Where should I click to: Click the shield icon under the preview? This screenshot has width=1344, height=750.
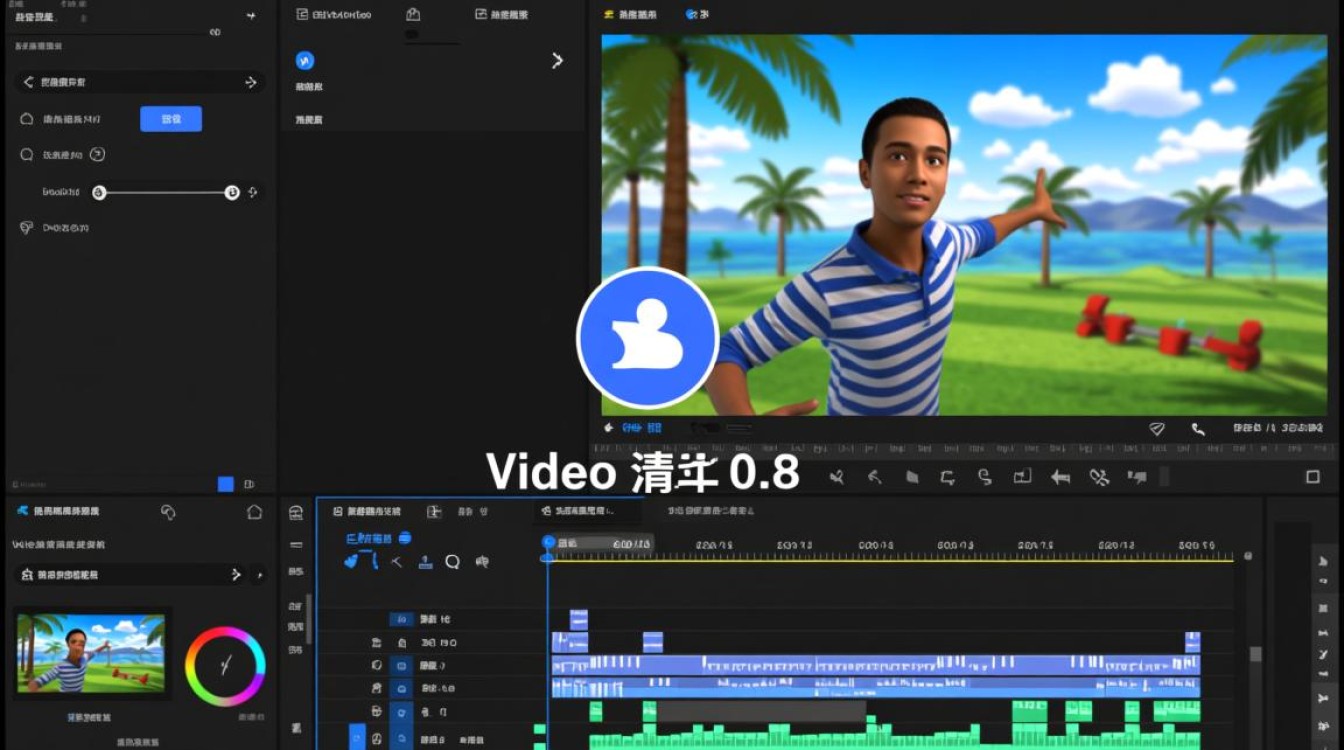coord(1157,428)
